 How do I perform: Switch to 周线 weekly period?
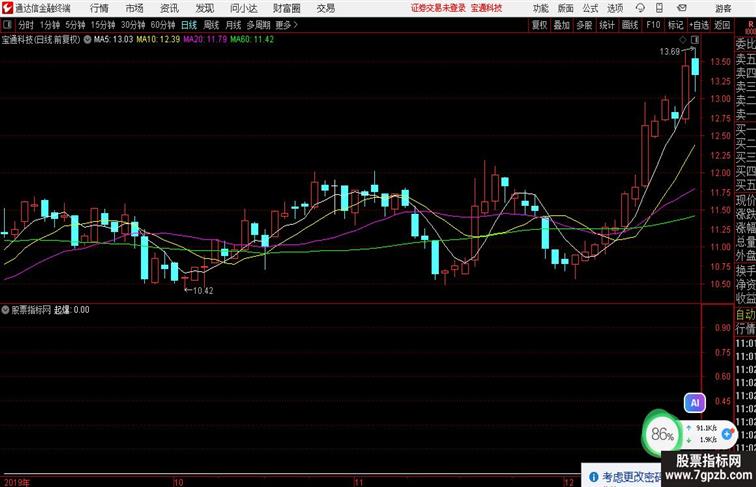[211, 25]
